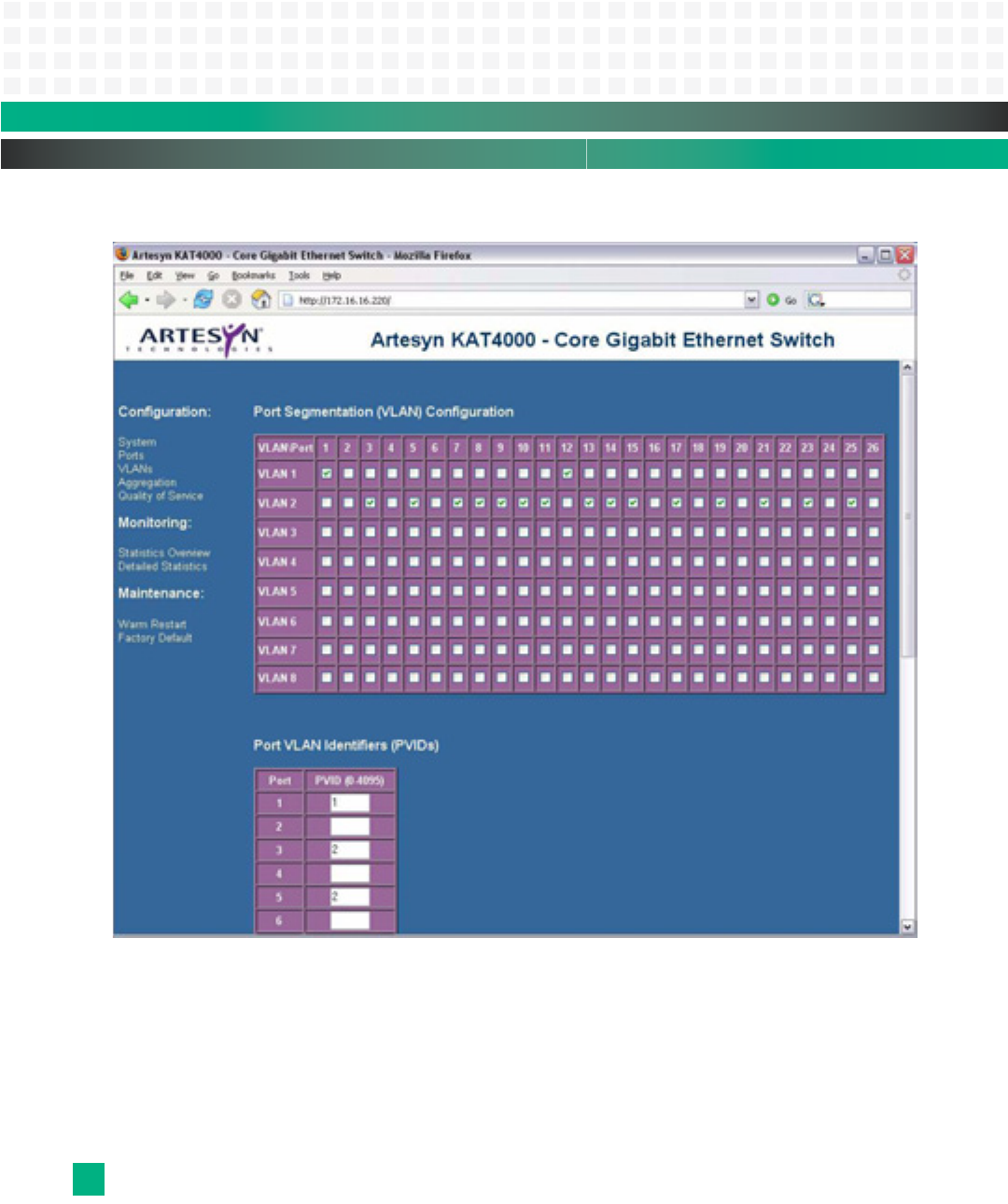Check VLAN 2 port 1 checkbox
The width and height of the screenshot is (1008, 1204).
(x=327, y=503)
